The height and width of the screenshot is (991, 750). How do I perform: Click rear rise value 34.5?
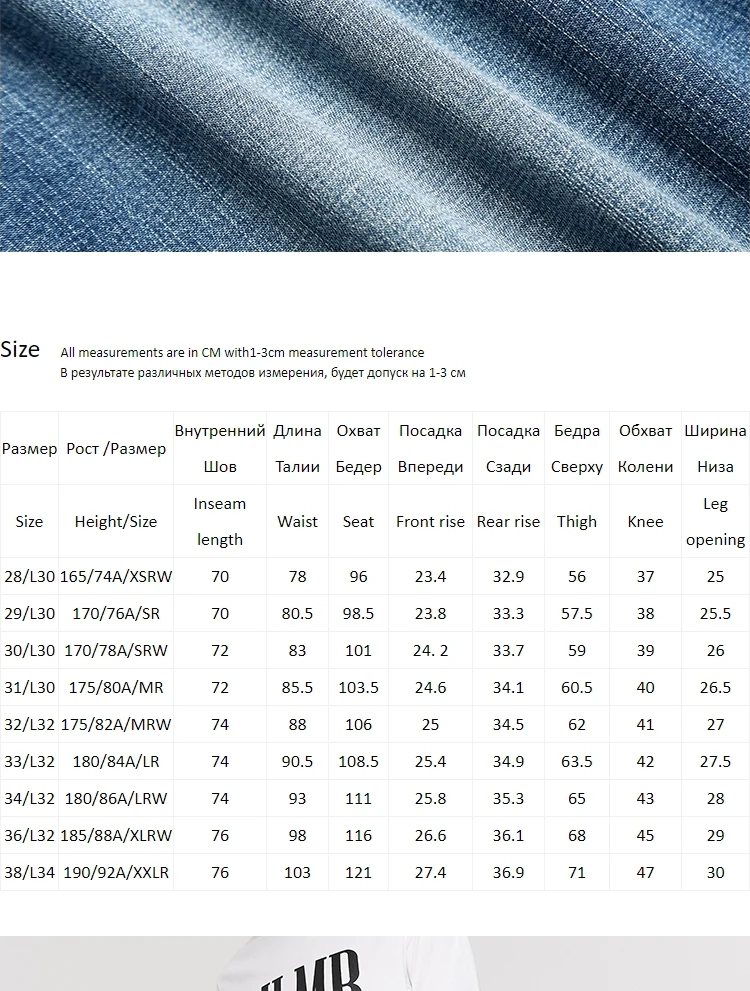[508, 724]
